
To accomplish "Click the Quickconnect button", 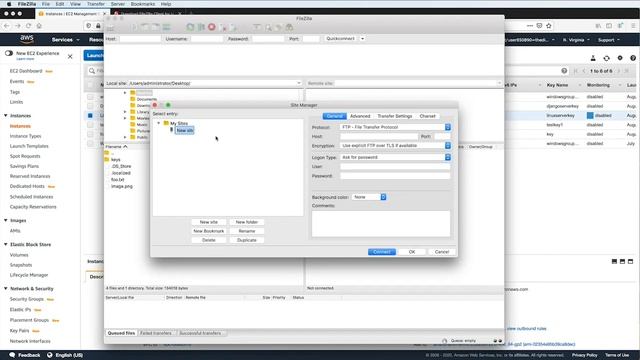I will [340, 38].
